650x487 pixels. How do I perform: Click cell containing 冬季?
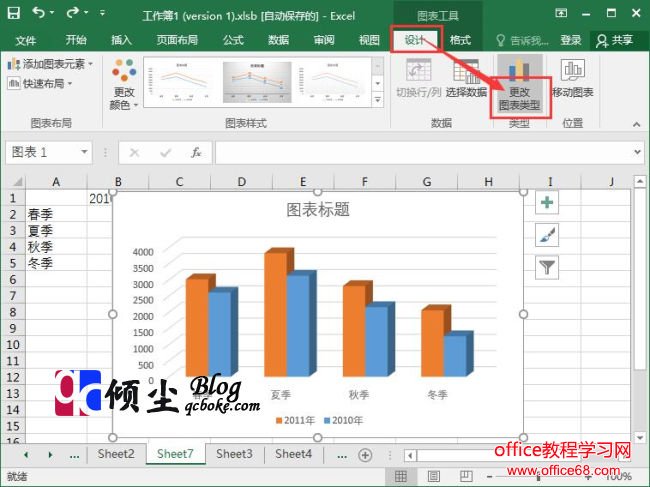point(56,263)
